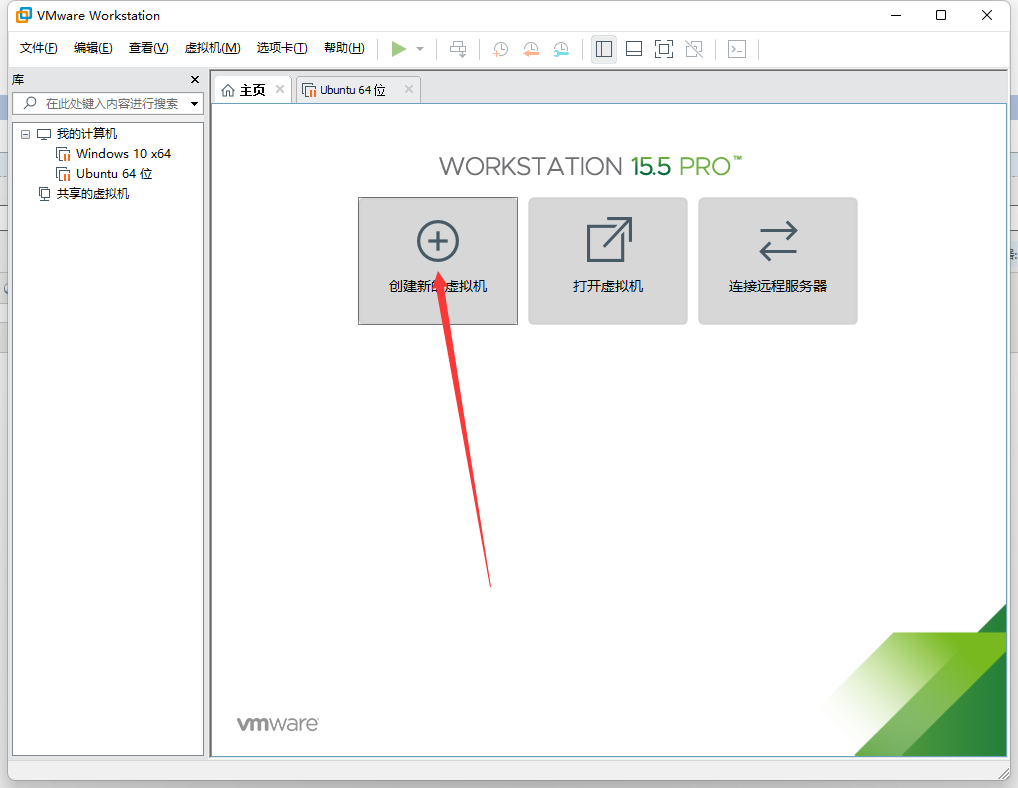Click the send Ctrl+Alt+Del toolbar icon

458,49
